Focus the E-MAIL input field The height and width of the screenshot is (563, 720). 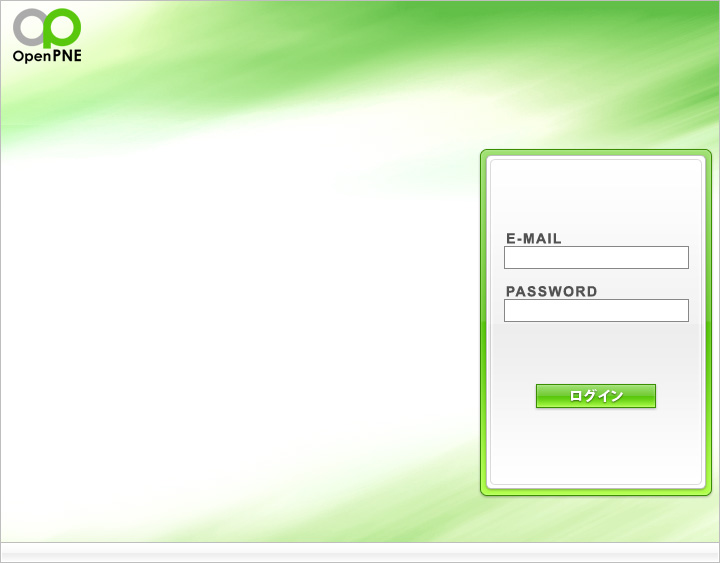click(596, 258)
